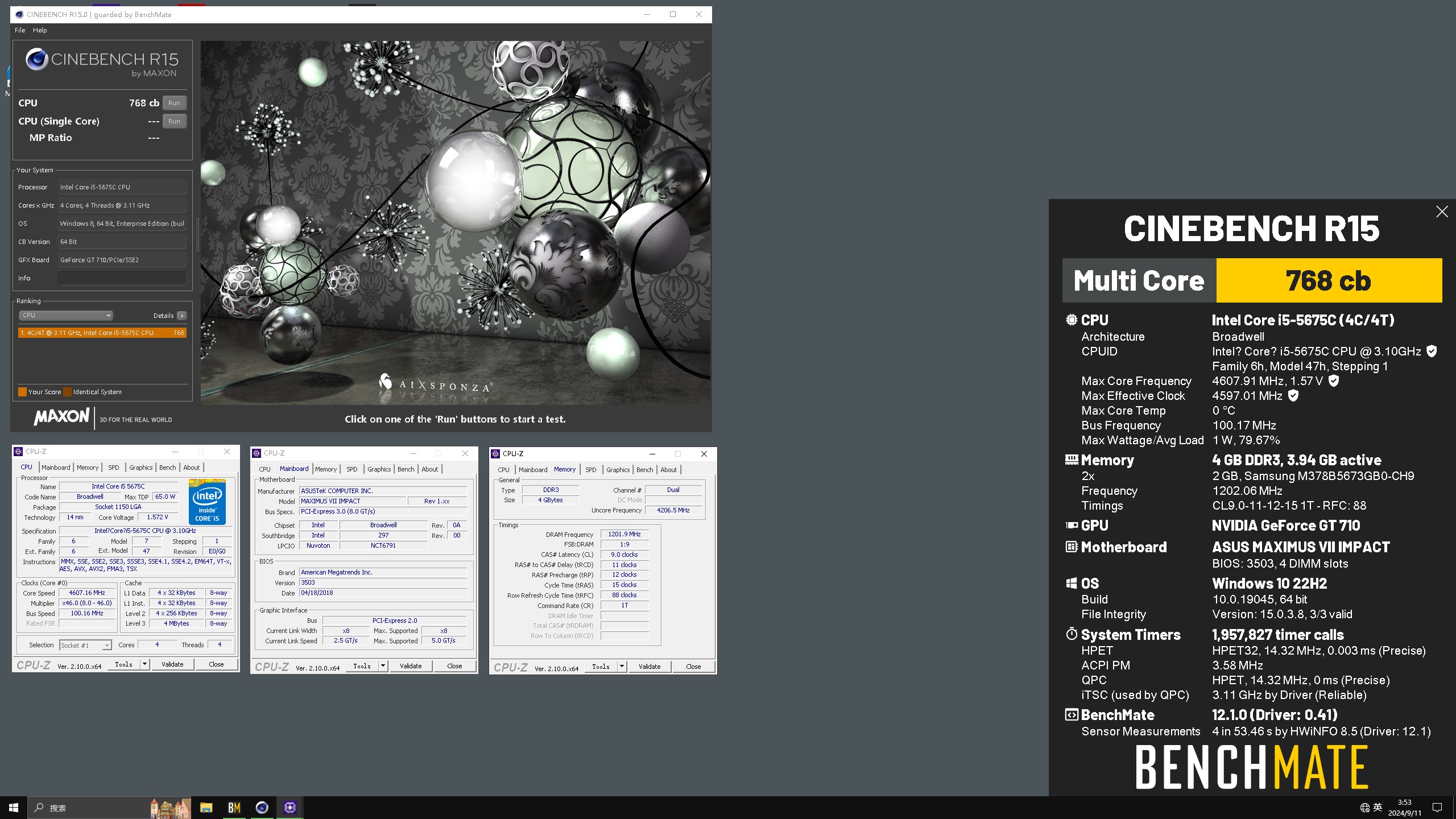Click the BenchMate Memory section icon
The height and width of the screenshot is (819, 1456).
(1072, 460)
